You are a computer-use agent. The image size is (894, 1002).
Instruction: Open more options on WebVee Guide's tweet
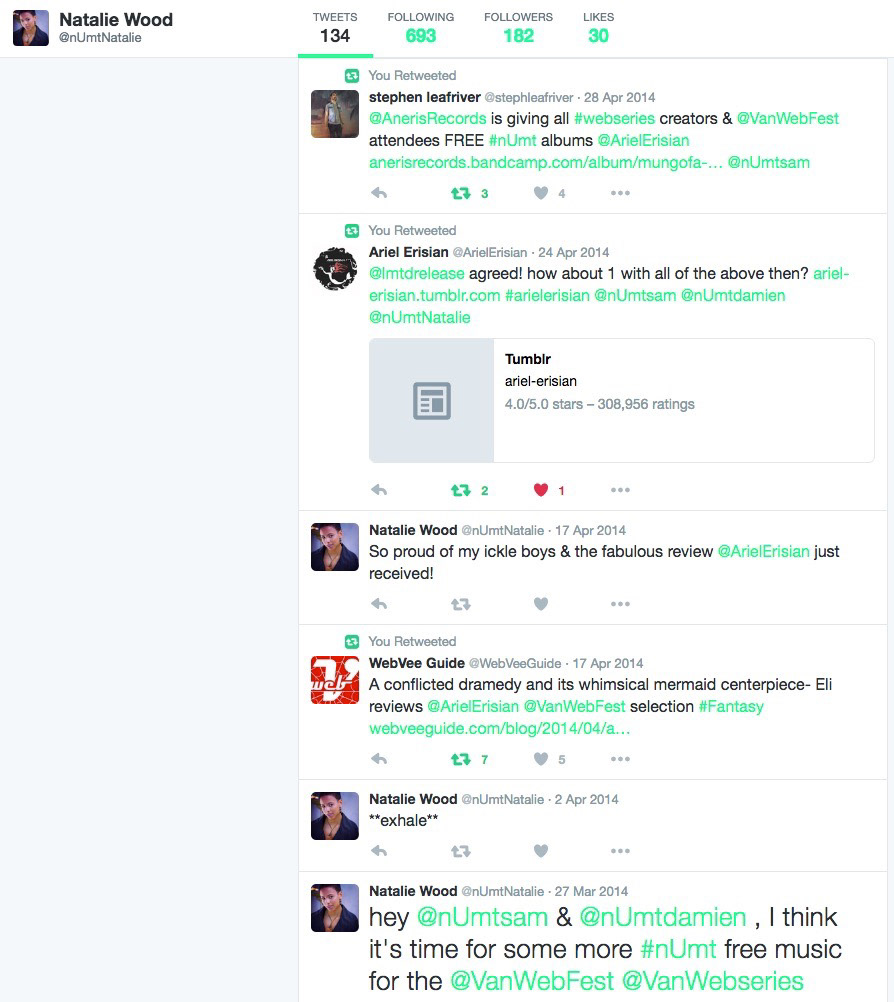tap(620, 759)
